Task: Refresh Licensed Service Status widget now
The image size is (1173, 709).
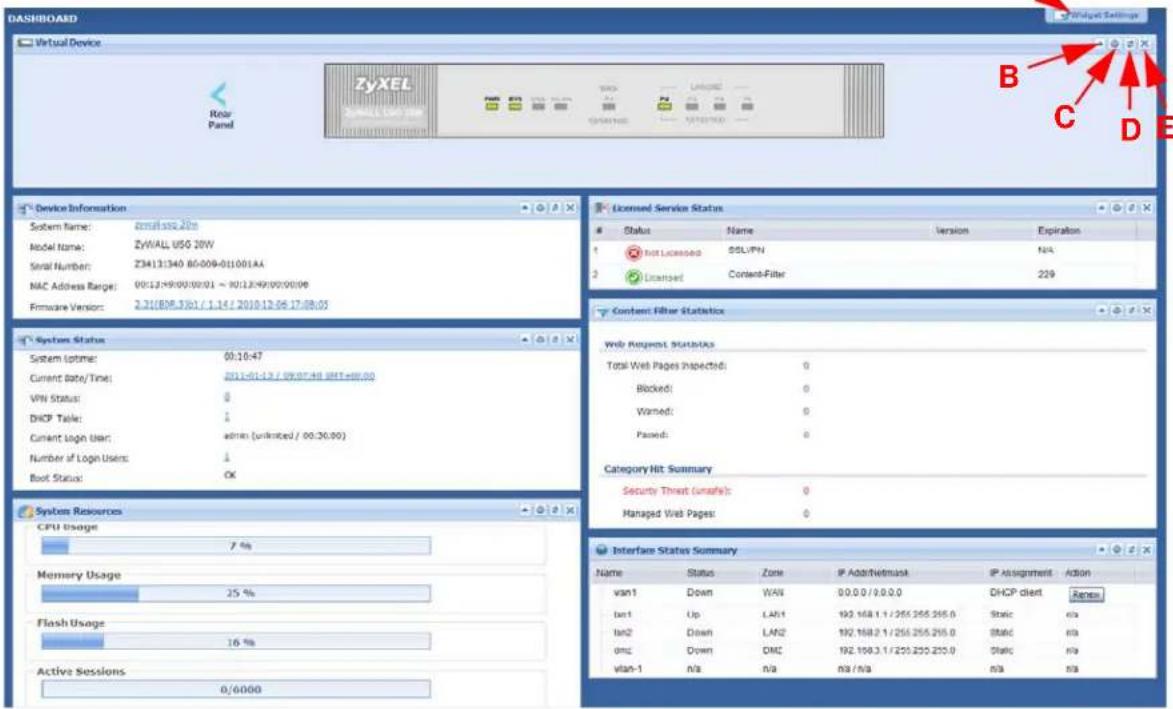Action: coord(1131,208)
